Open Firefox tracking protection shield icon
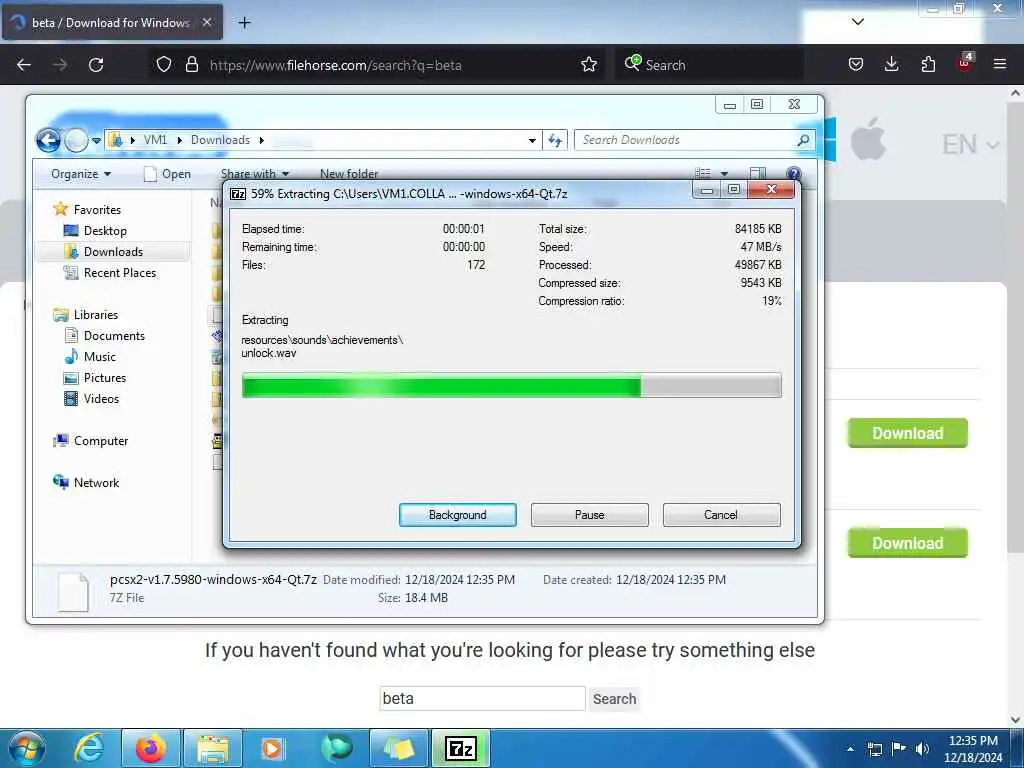 click(x=164, y=65)
